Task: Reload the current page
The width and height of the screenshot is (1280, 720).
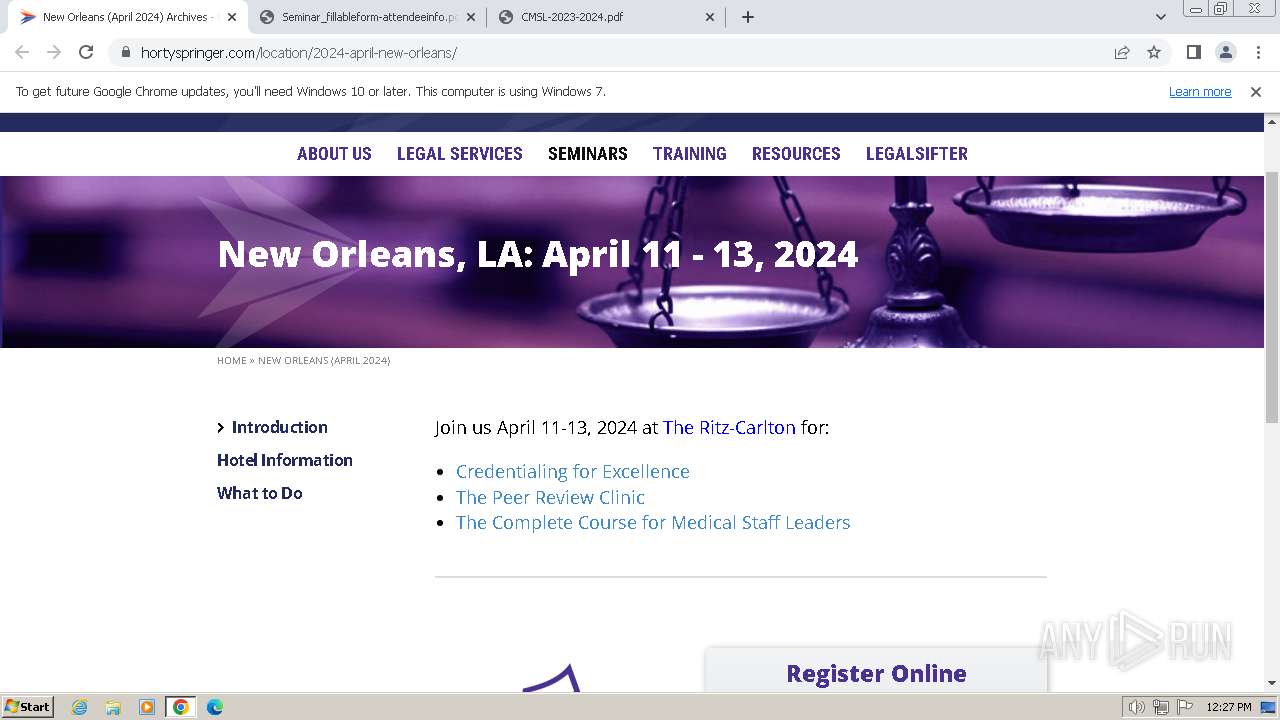Action: point(86,52)
